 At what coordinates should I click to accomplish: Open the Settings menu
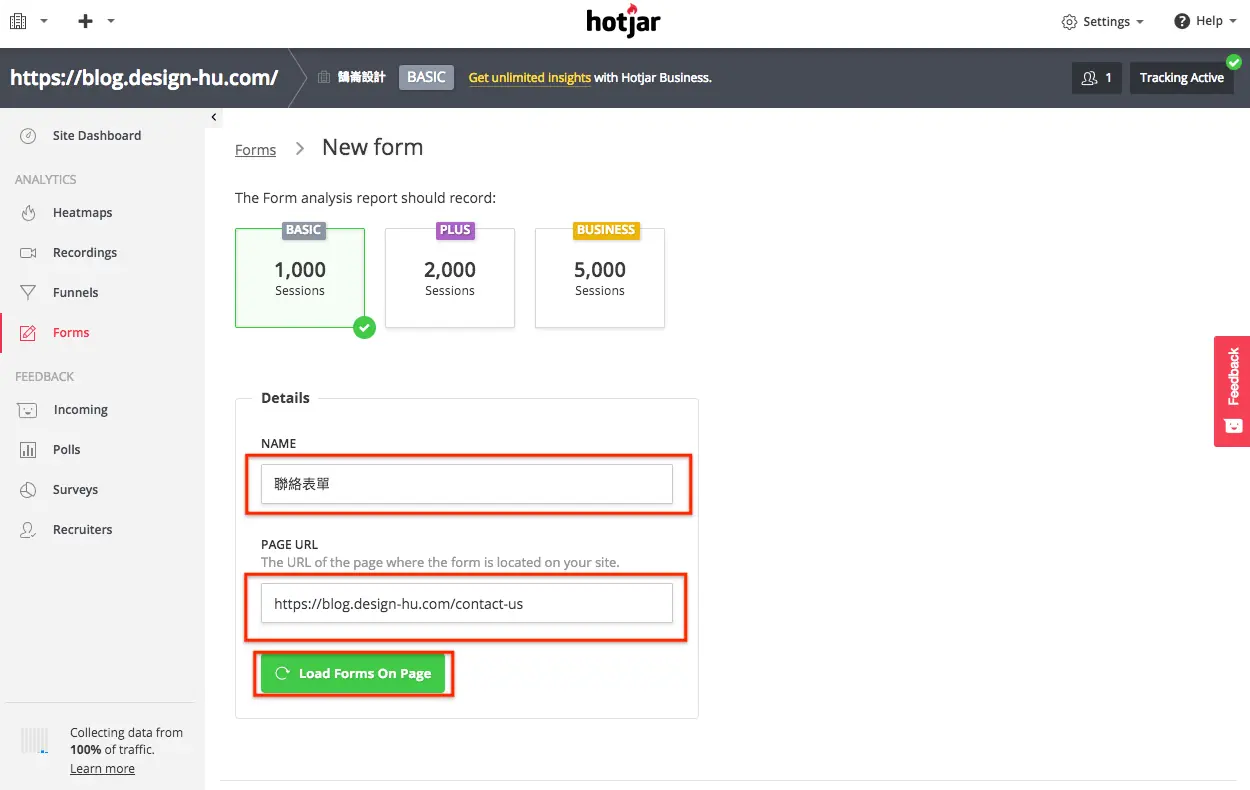point(1103,21)
